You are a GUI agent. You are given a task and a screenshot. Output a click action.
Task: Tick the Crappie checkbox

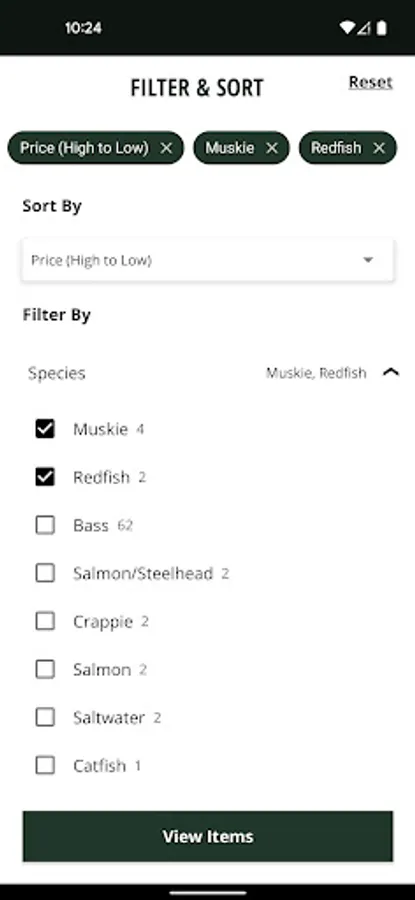(45, 621)
